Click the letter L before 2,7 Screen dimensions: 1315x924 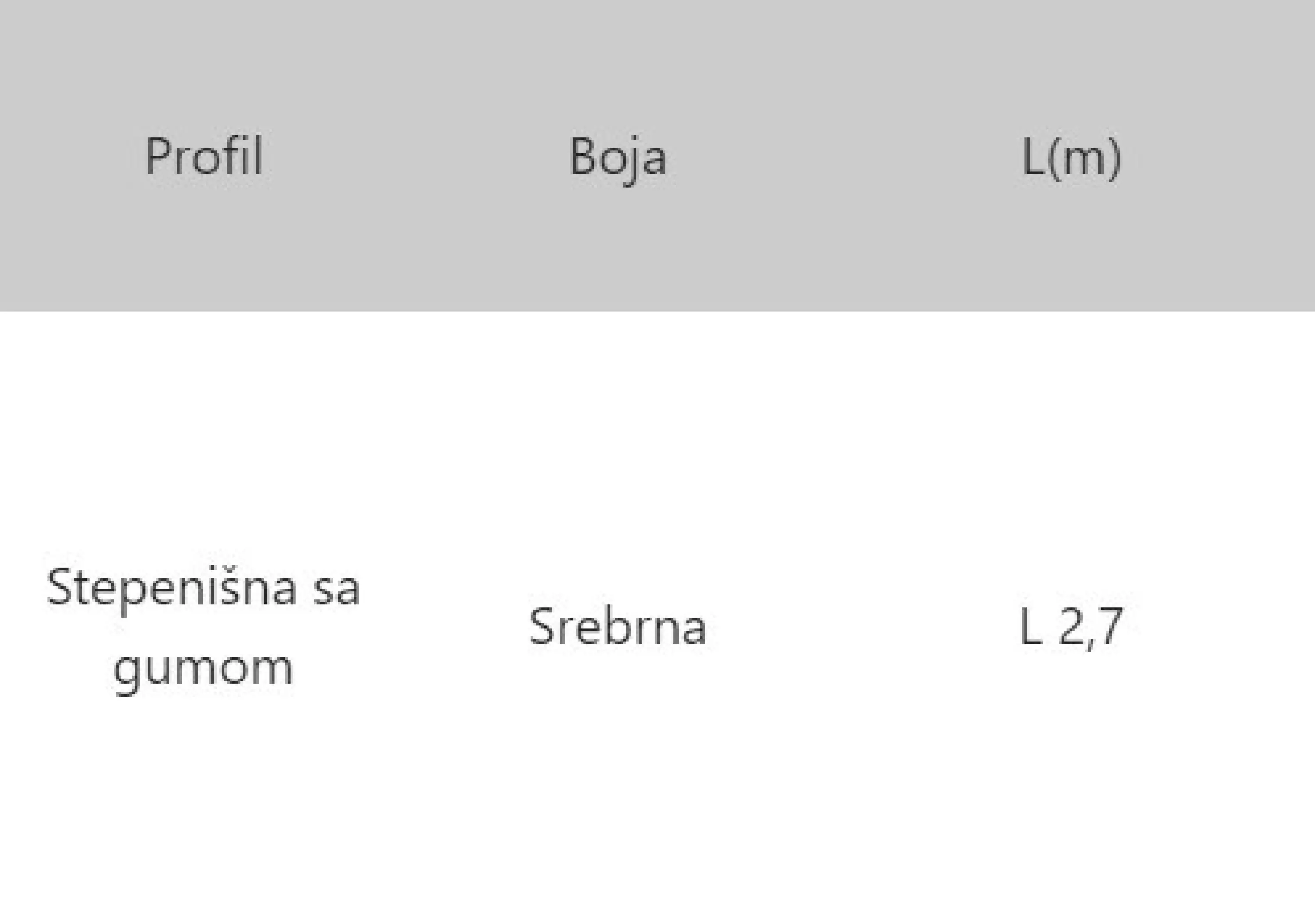coord(1031,626)
